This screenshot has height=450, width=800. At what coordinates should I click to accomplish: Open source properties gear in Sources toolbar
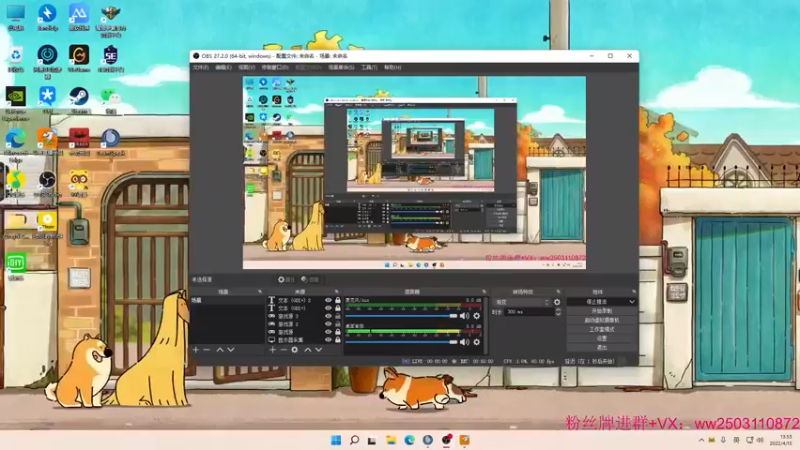coord(294,350)
